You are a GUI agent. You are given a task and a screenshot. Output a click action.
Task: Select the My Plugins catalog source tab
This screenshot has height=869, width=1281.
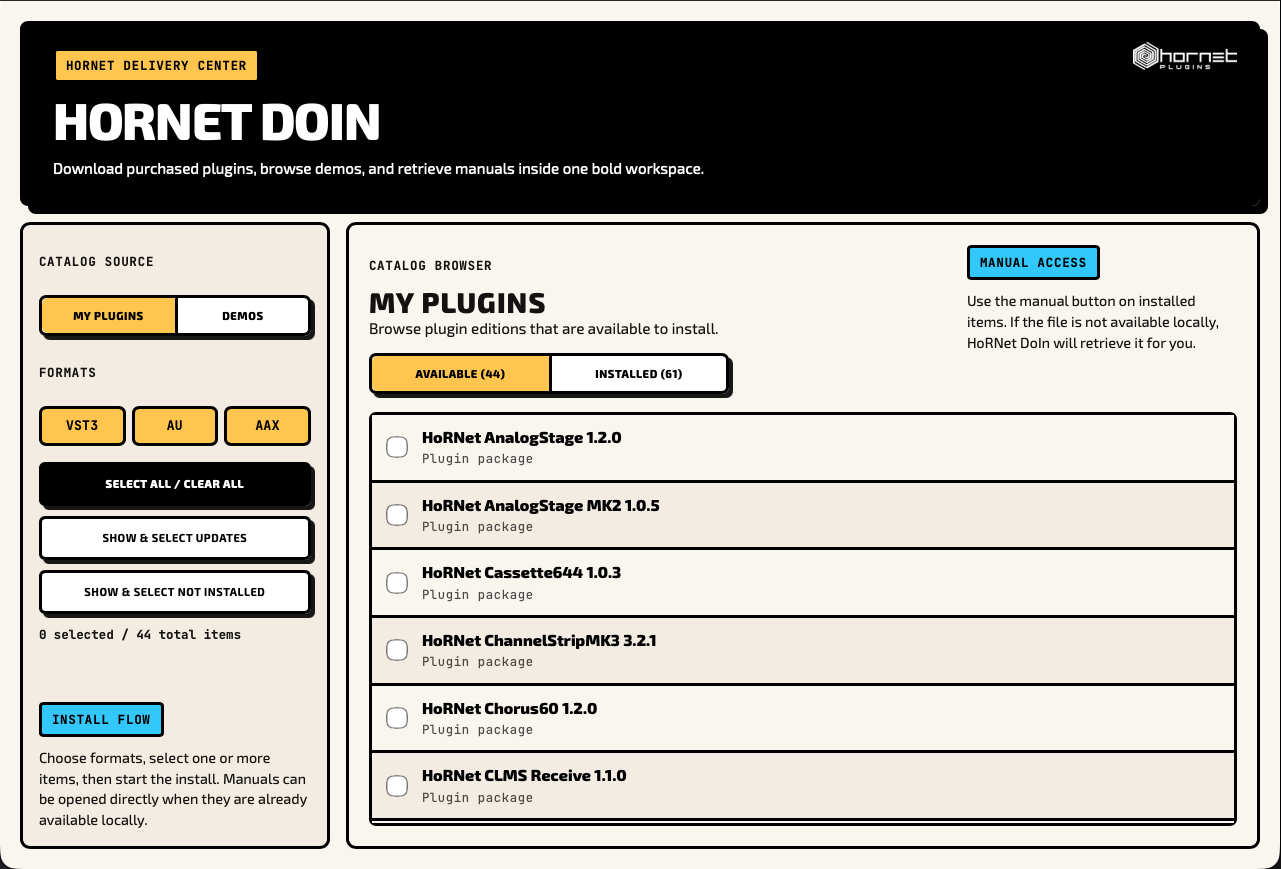tap(108, 315)
